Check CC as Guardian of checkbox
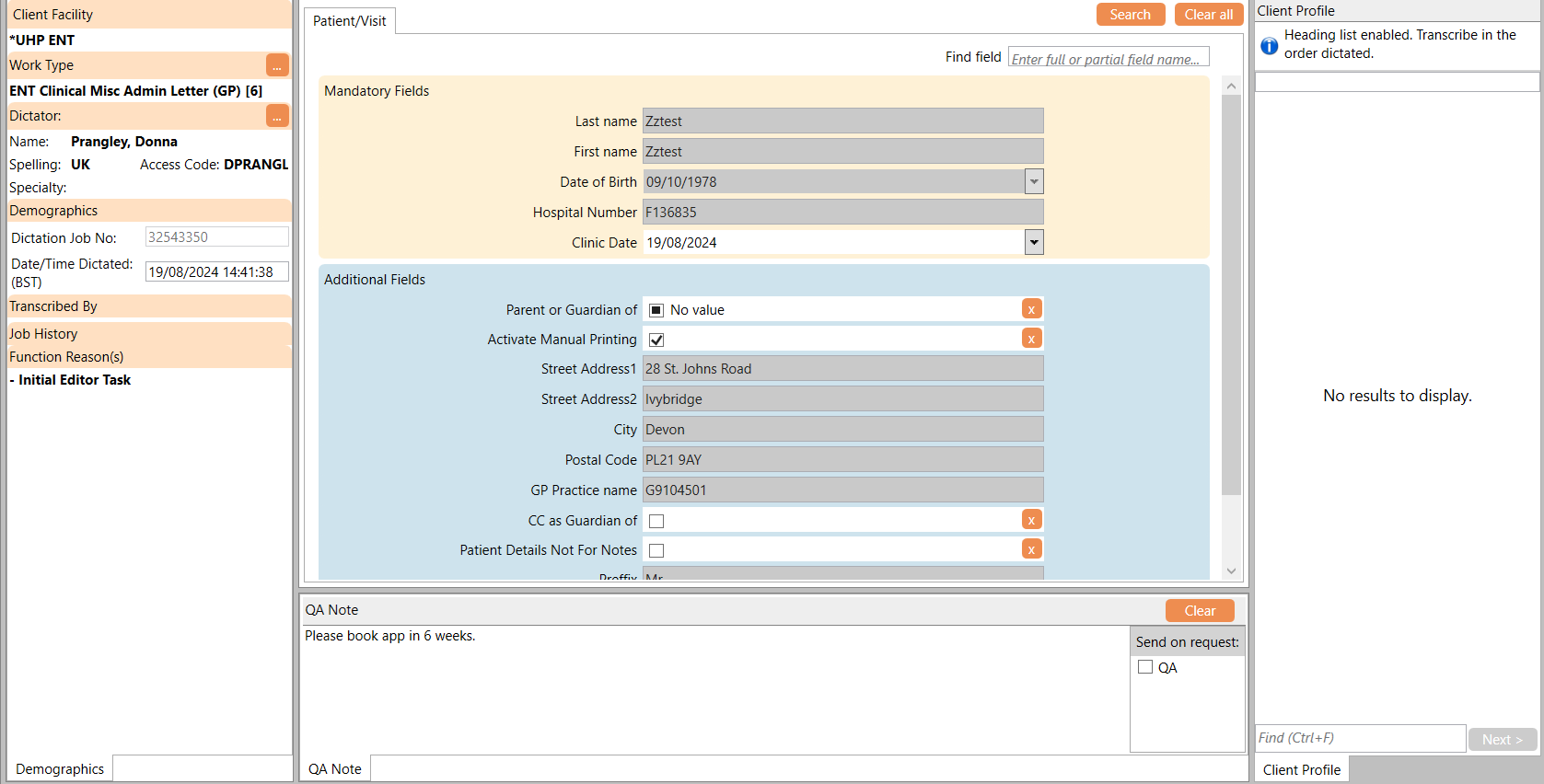Viewport: 1544px width, 784px height. (x=656, y=521)
